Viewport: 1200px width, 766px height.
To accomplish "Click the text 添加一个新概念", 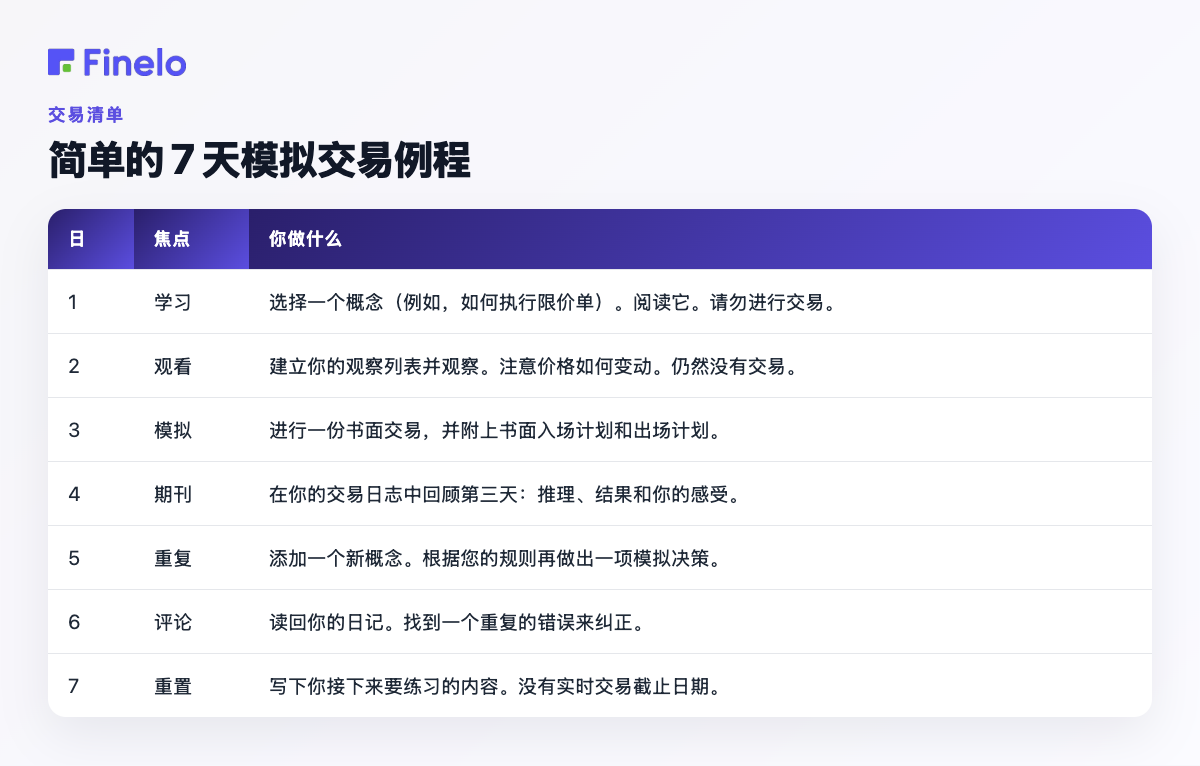I will pyautogui.click(x=335, y=558).
